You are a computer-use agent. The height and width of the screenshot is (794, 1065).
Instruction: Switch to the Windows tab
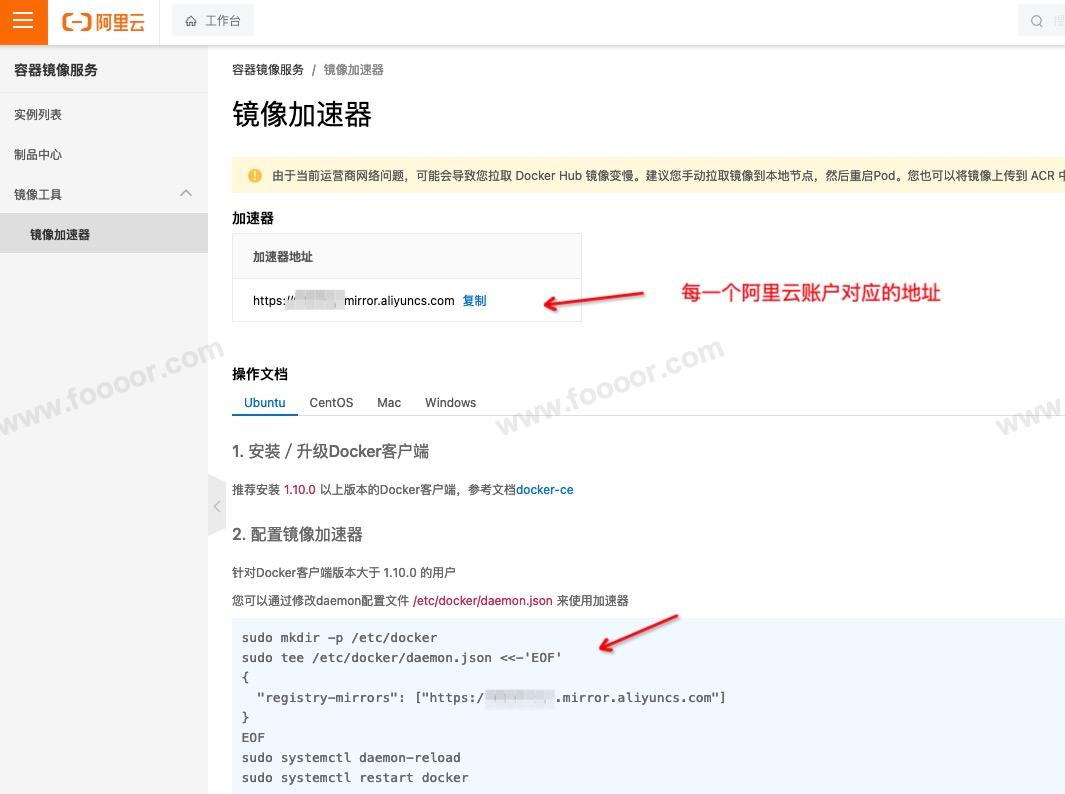coord(450,403)
